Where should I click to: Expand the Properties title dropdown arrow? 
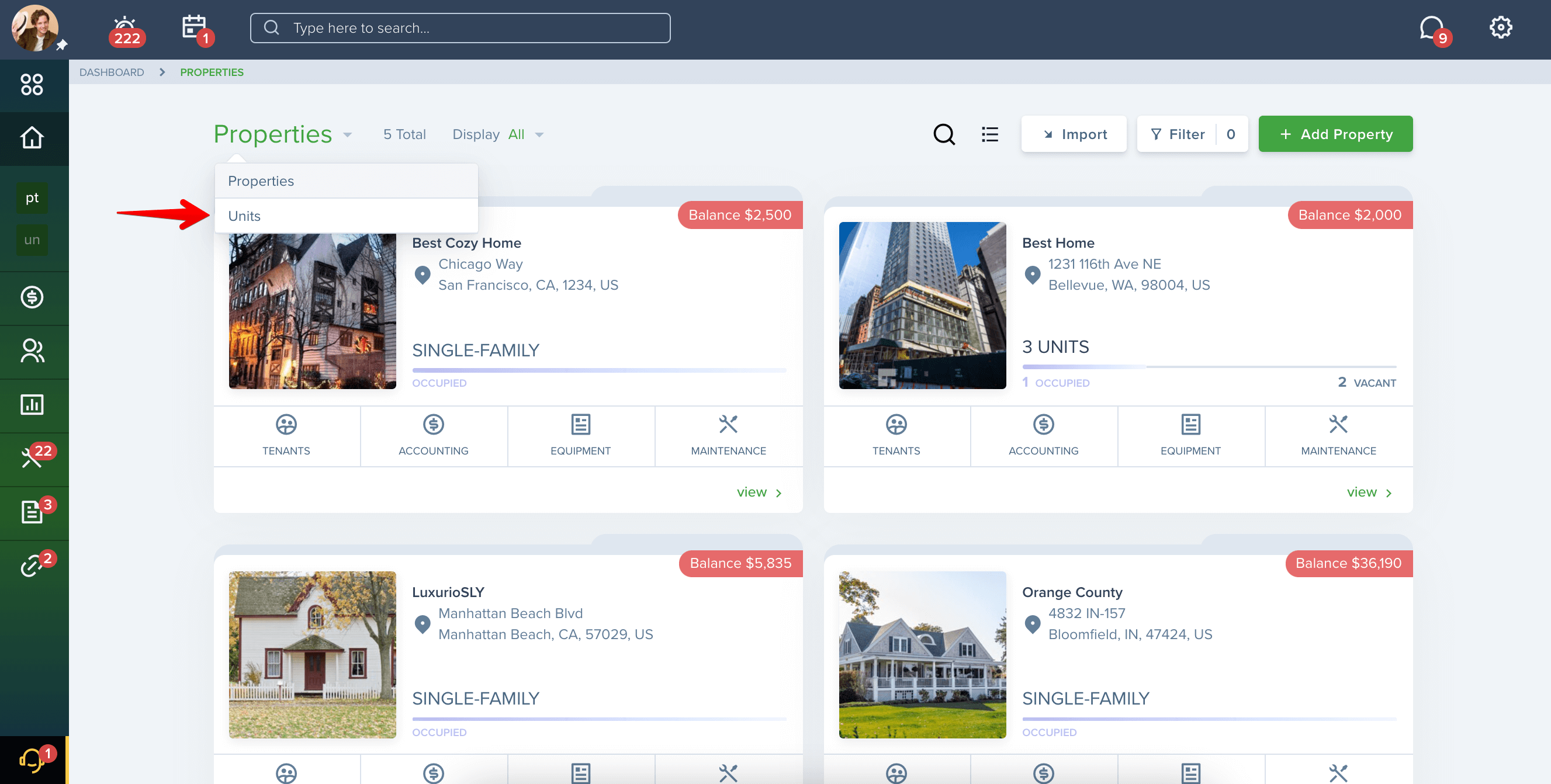[347, 135]
